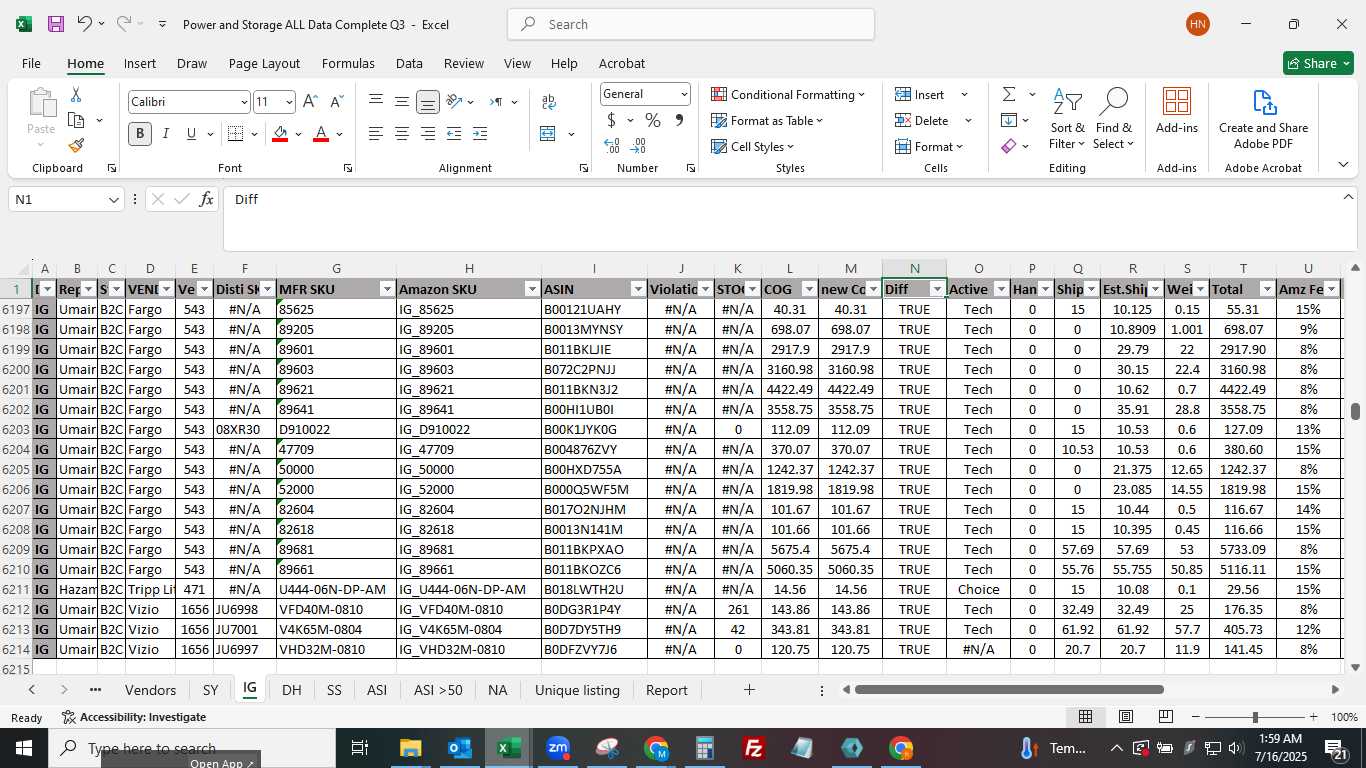Toggle Align Right for text
Viewport: 1366px width, 768px height.
(428, 134)
